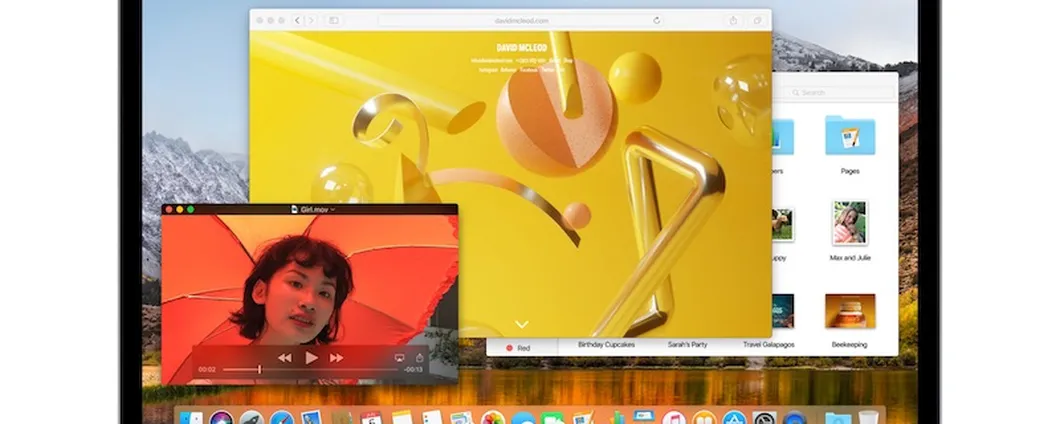Open Safari's share menu
This screenshot has height=424, width=1060.
point(733,20)
